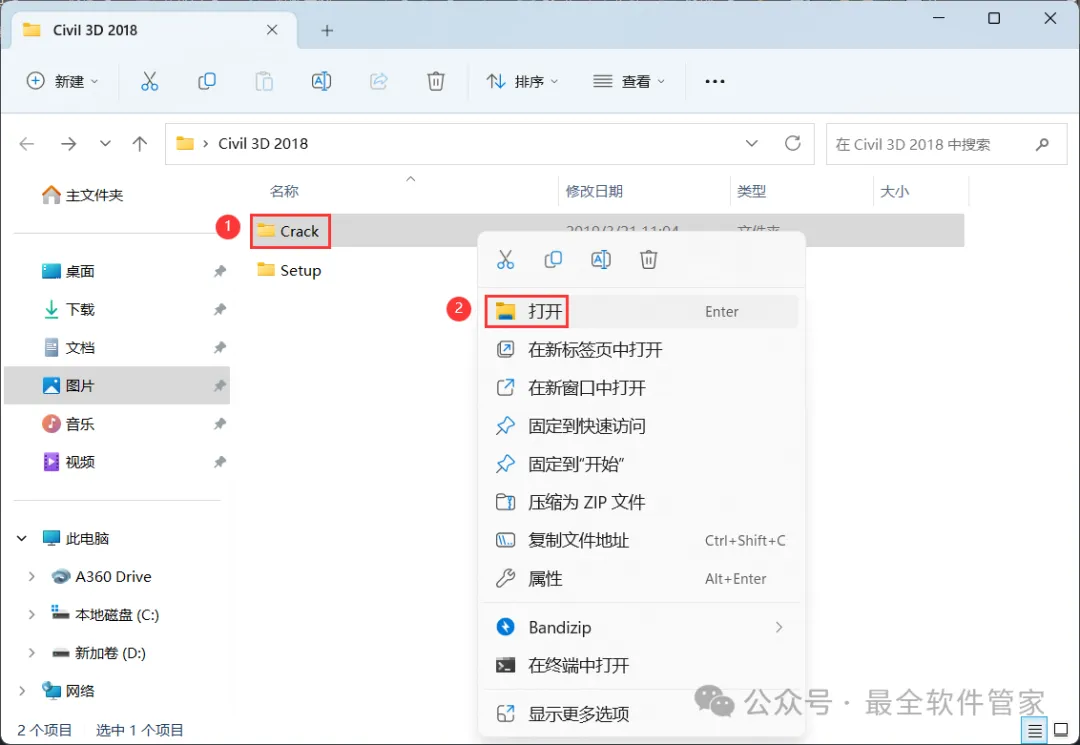
Task: Switch to details view in the status bar
Action: pyautogui.click(x=1035, y=730)
